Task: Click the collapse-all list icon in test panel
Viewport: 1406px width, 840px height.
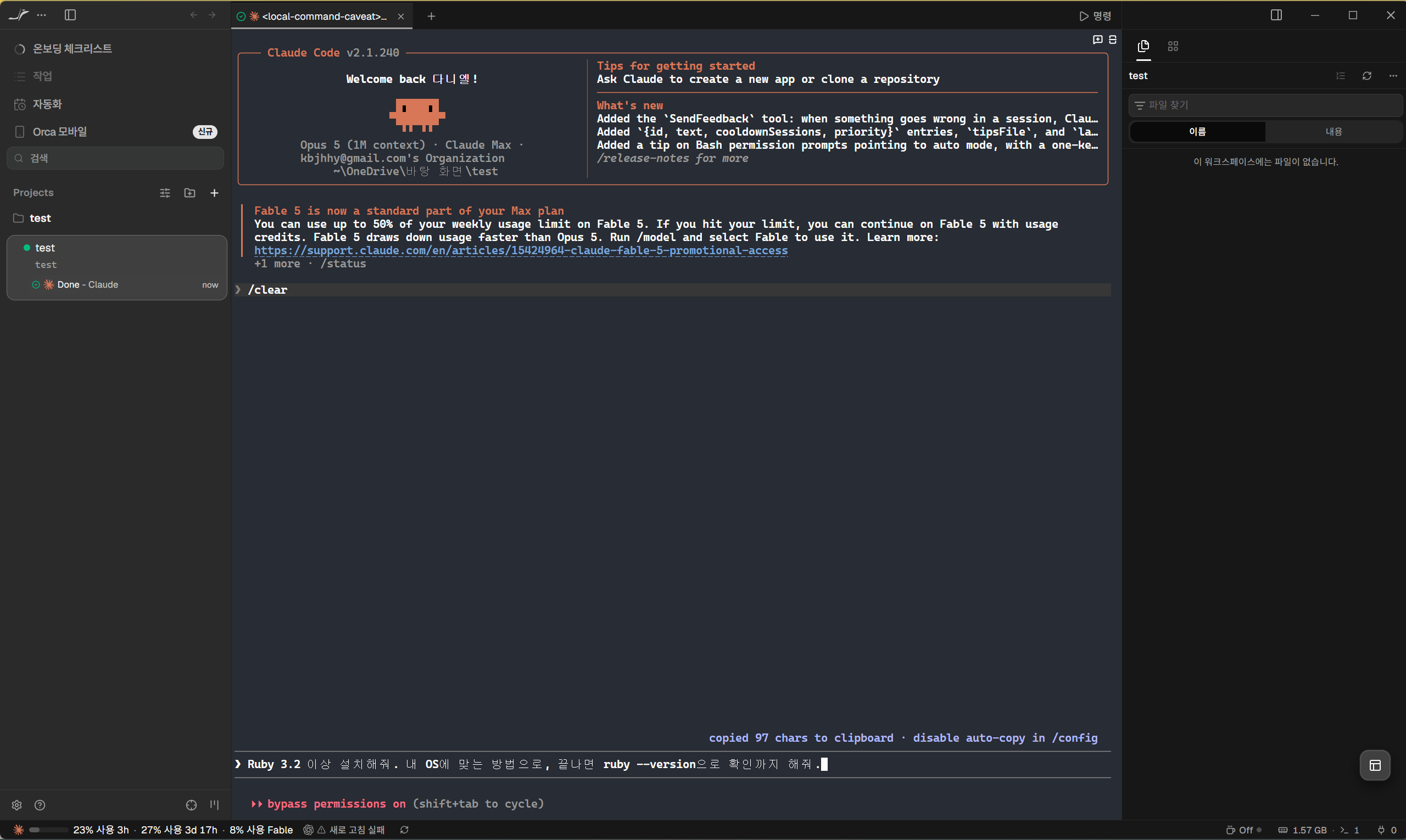Action: coord(1340,76)
